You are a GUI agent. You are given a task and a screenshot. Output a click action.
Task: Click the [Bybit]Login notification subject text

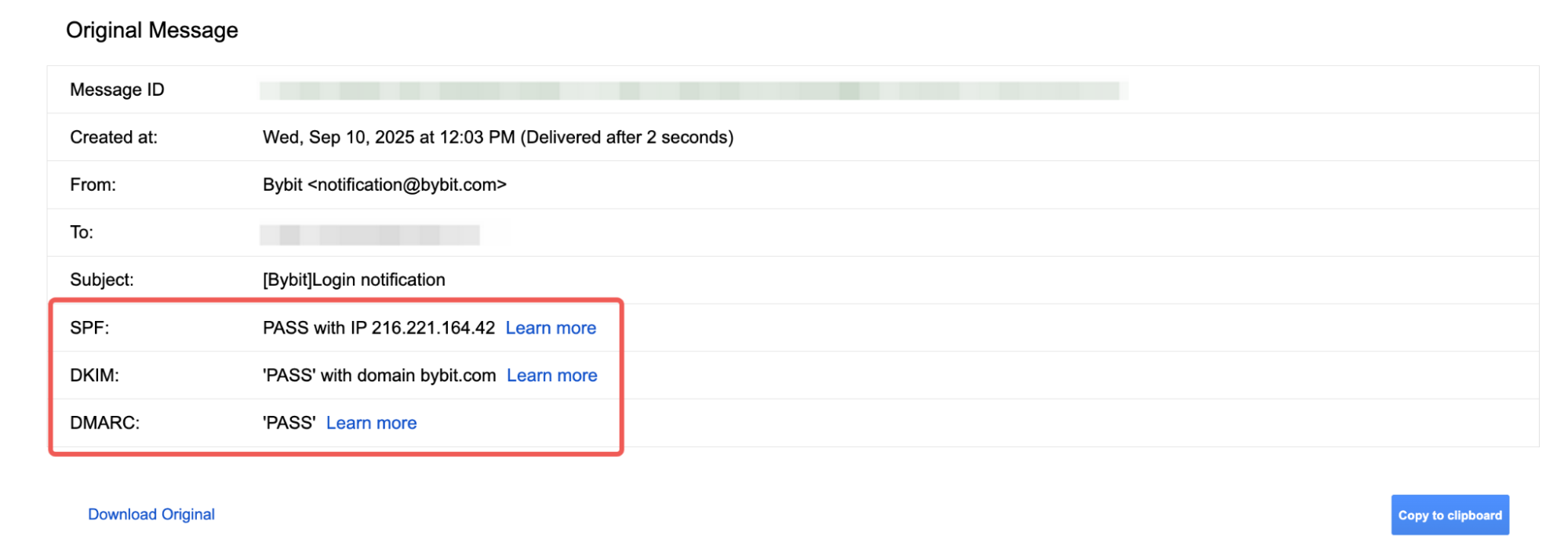[x=354, y=280]
